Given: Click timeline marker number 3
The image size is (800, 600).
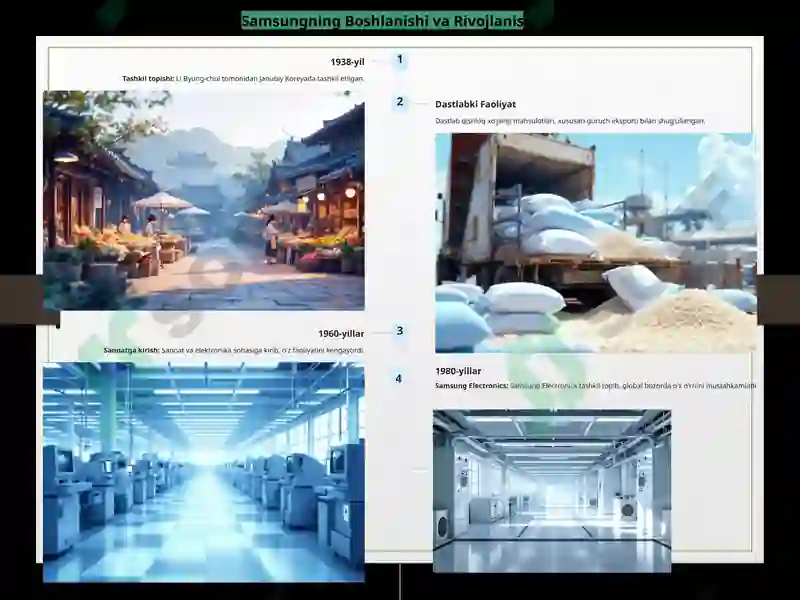Looking at the screenshot, I should coord(399,331).
